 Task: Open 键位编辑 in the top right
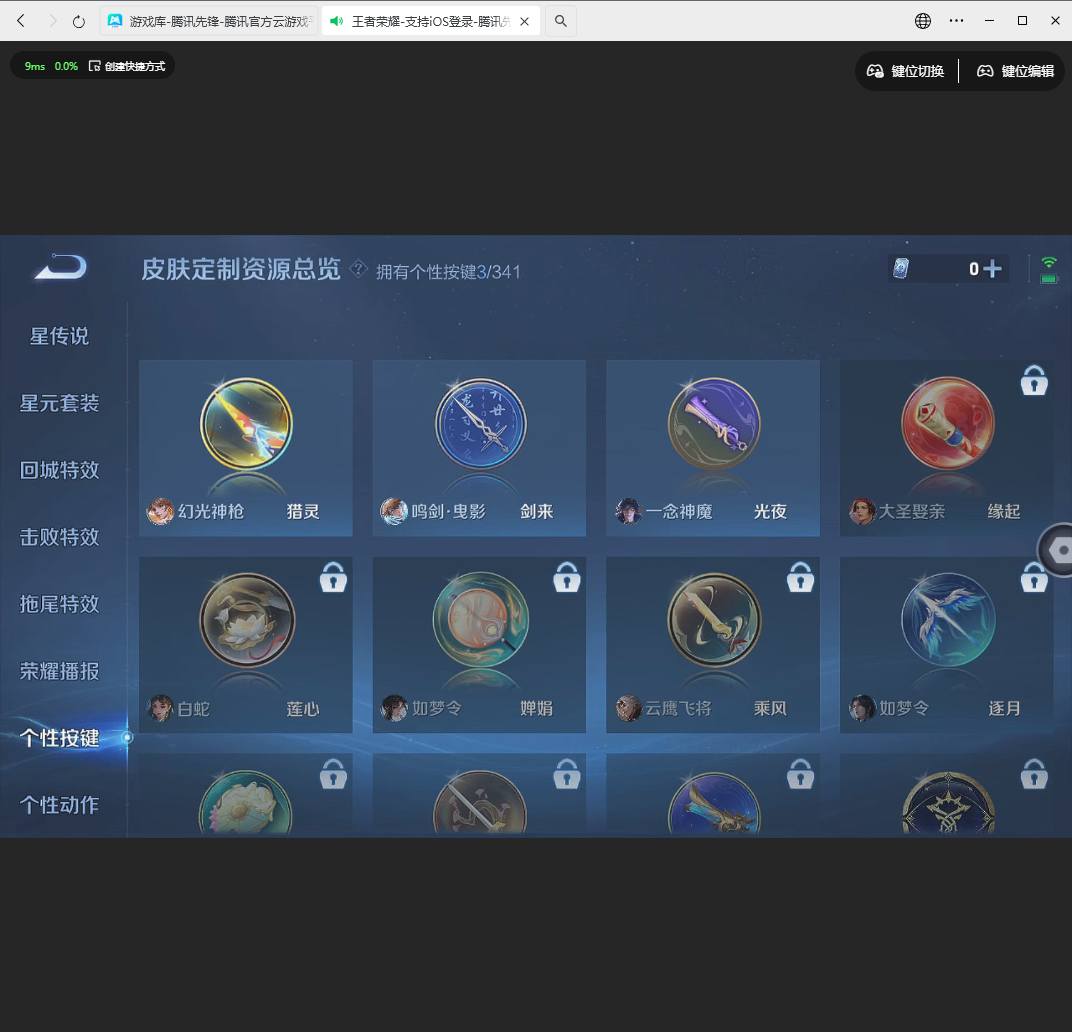pos(1014,71)
